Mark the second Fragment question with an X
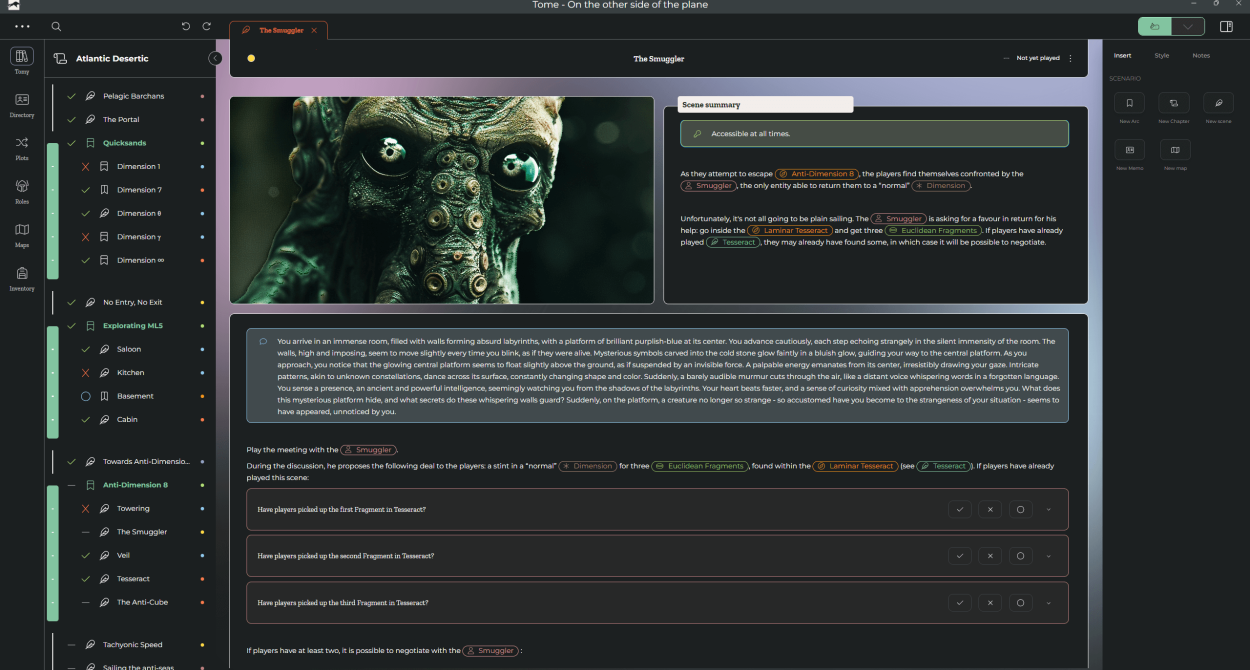The width and height of the screenshot is (1250, 670). tap(990, 556)
